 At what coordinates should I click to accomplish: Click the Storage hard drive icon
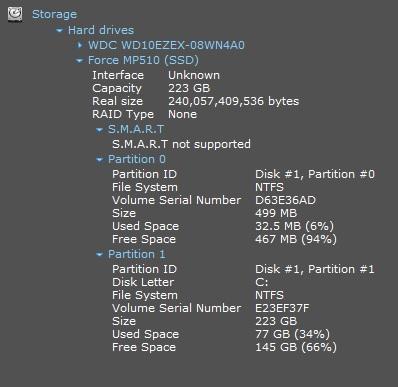click(15, 14)
